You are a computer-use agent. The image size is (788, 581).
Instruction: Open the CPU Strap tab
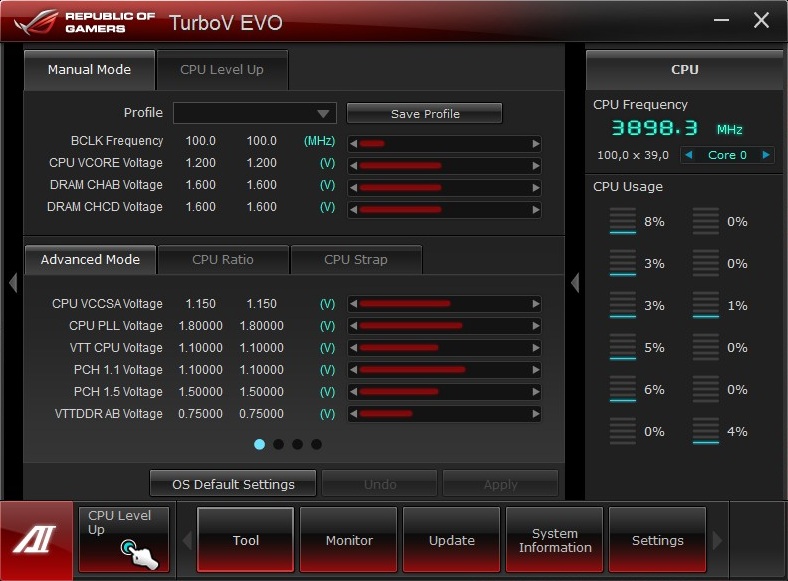[x=356, y=260]
